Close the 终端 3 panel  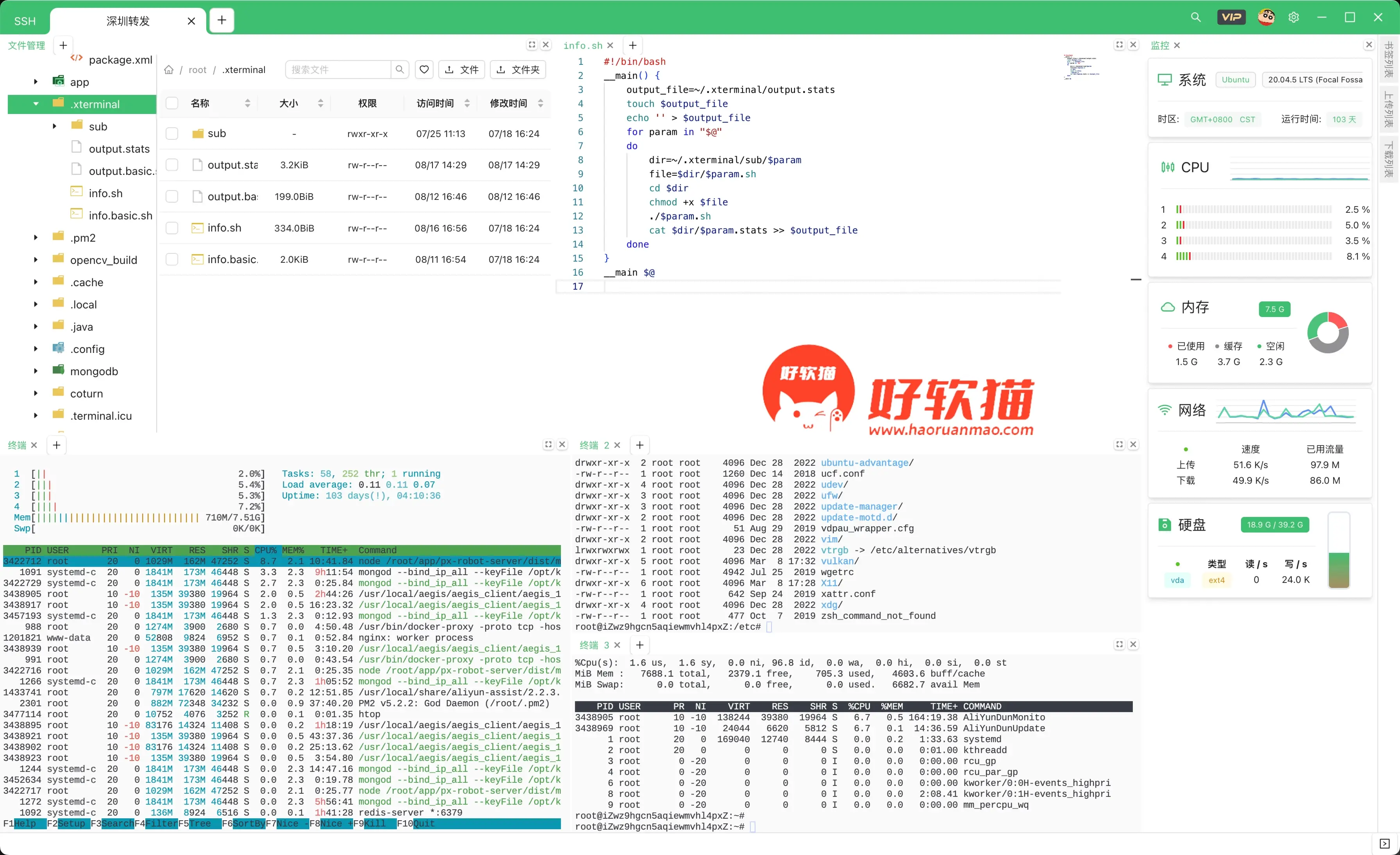pyautogui.click(x=1133, y=644)
